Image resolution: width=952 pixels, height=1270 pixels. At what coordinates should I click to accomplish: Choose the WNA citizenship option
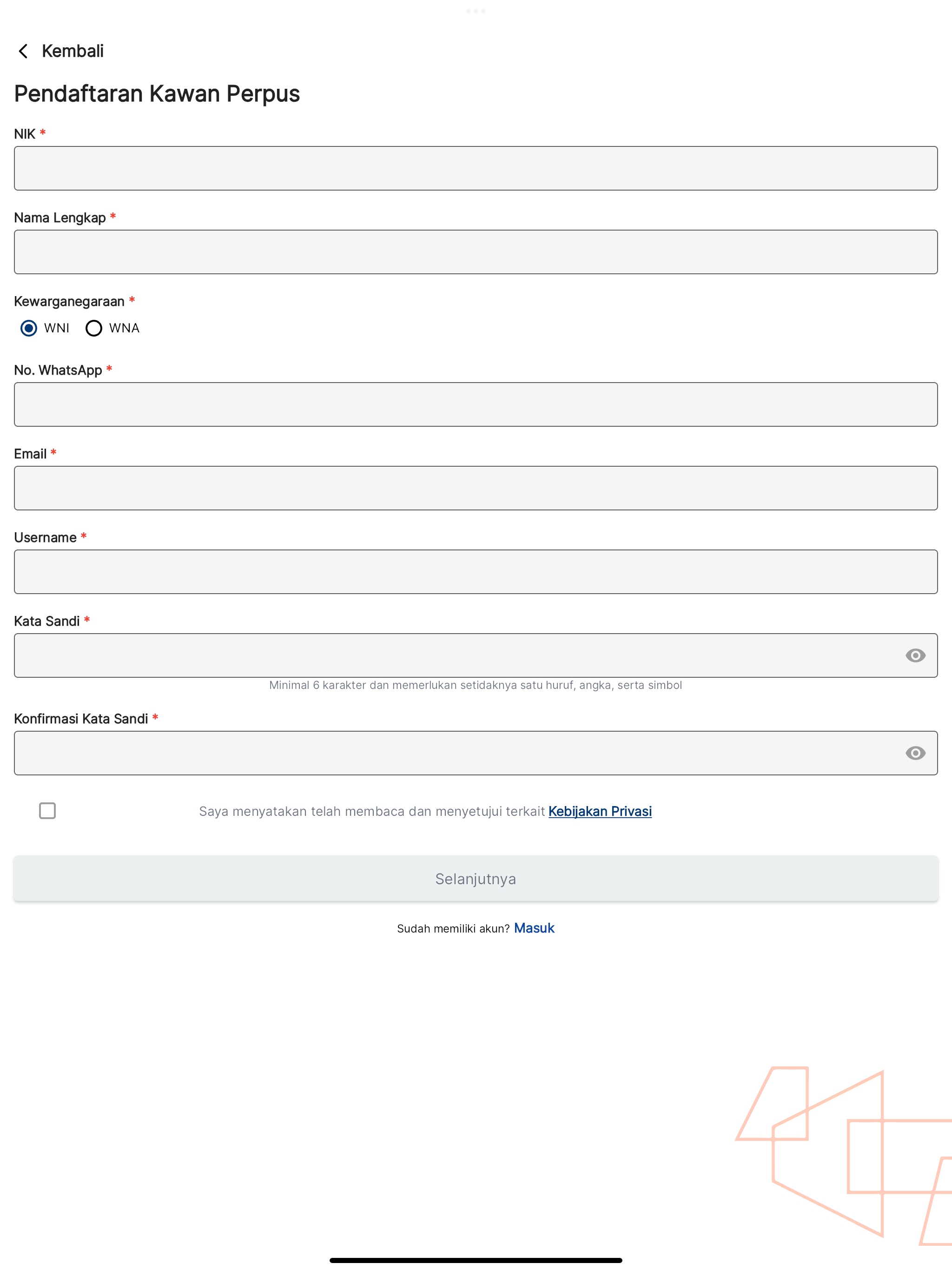[x=93, y=328]
